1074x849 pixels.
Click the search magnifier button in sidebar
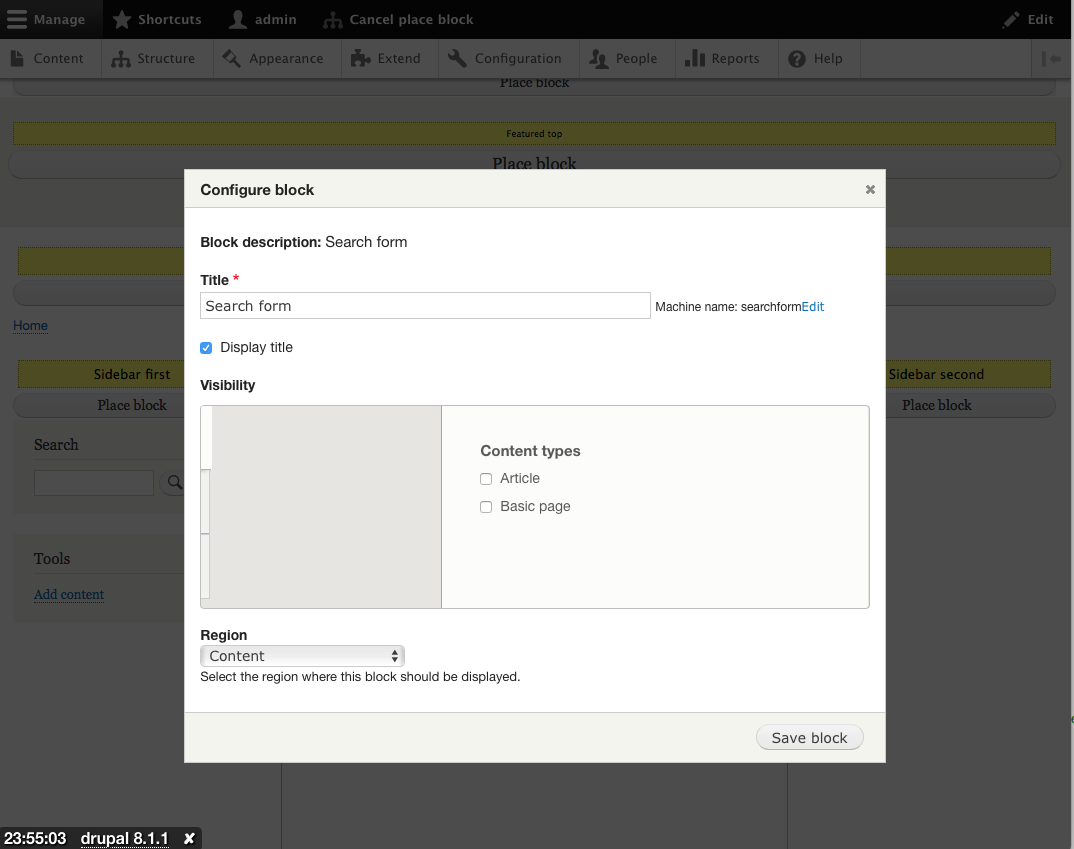pyautogui.click(x=174, y=483)
